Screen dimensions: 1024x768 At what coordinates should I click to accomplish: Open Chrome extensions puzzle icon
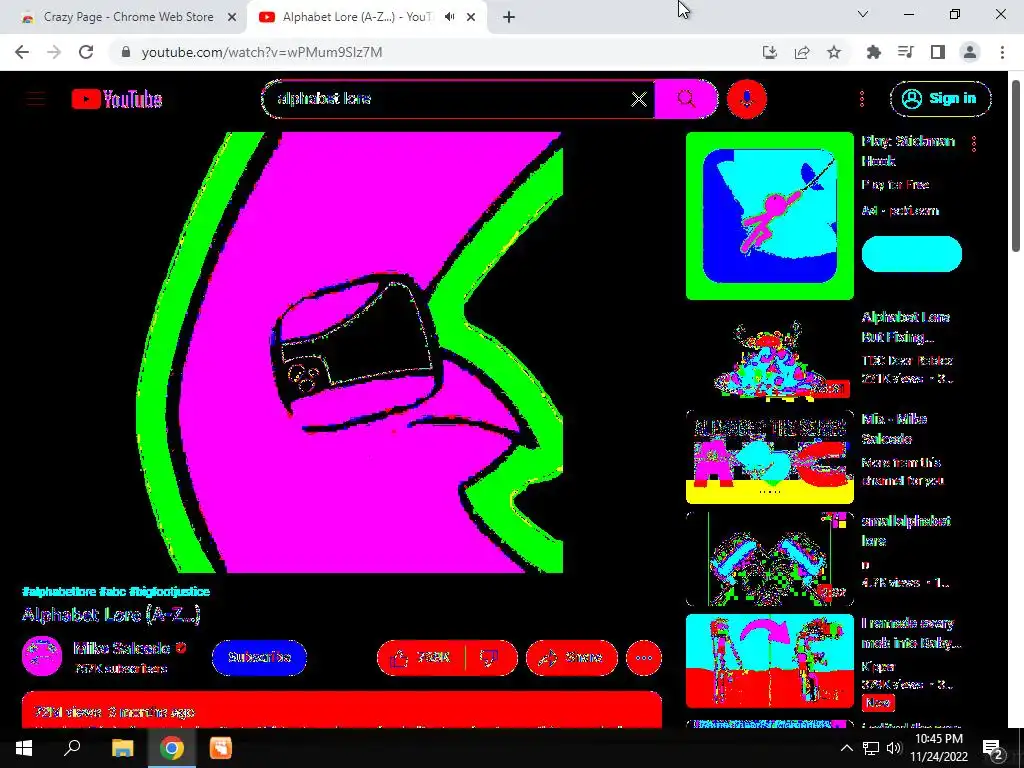coord(874,52)
